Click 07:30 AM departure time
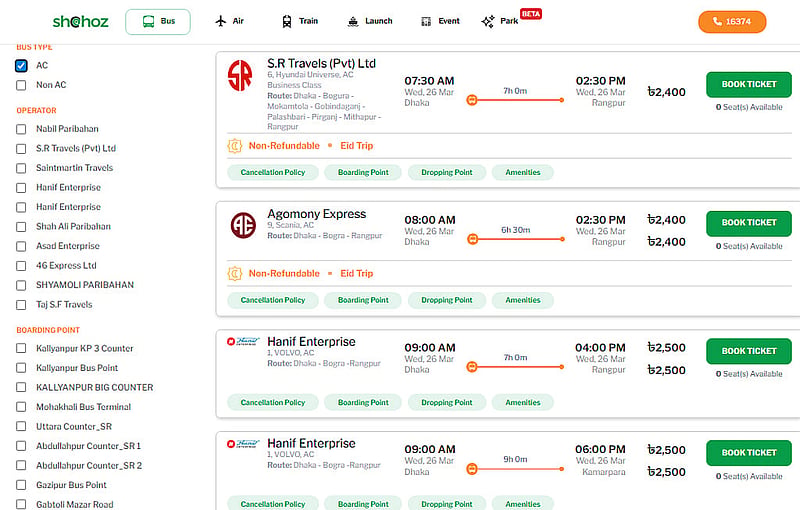800x510 pixels. 429,81
